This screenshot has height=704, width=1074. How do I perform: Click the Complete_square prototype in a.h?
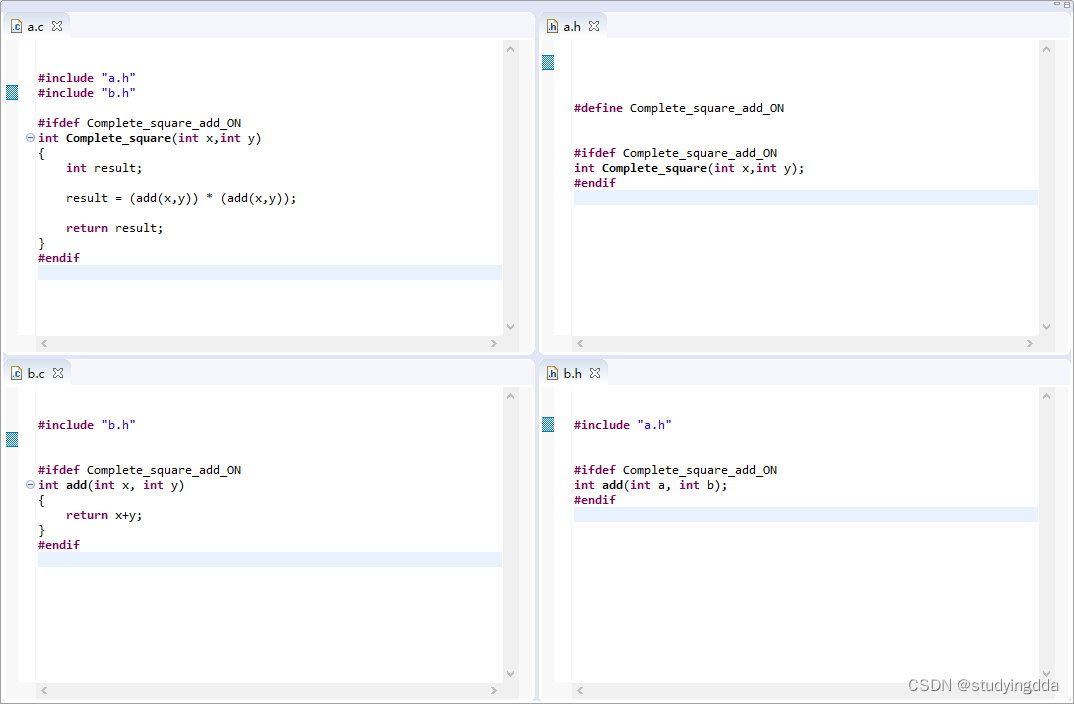(x=689, y=168)
